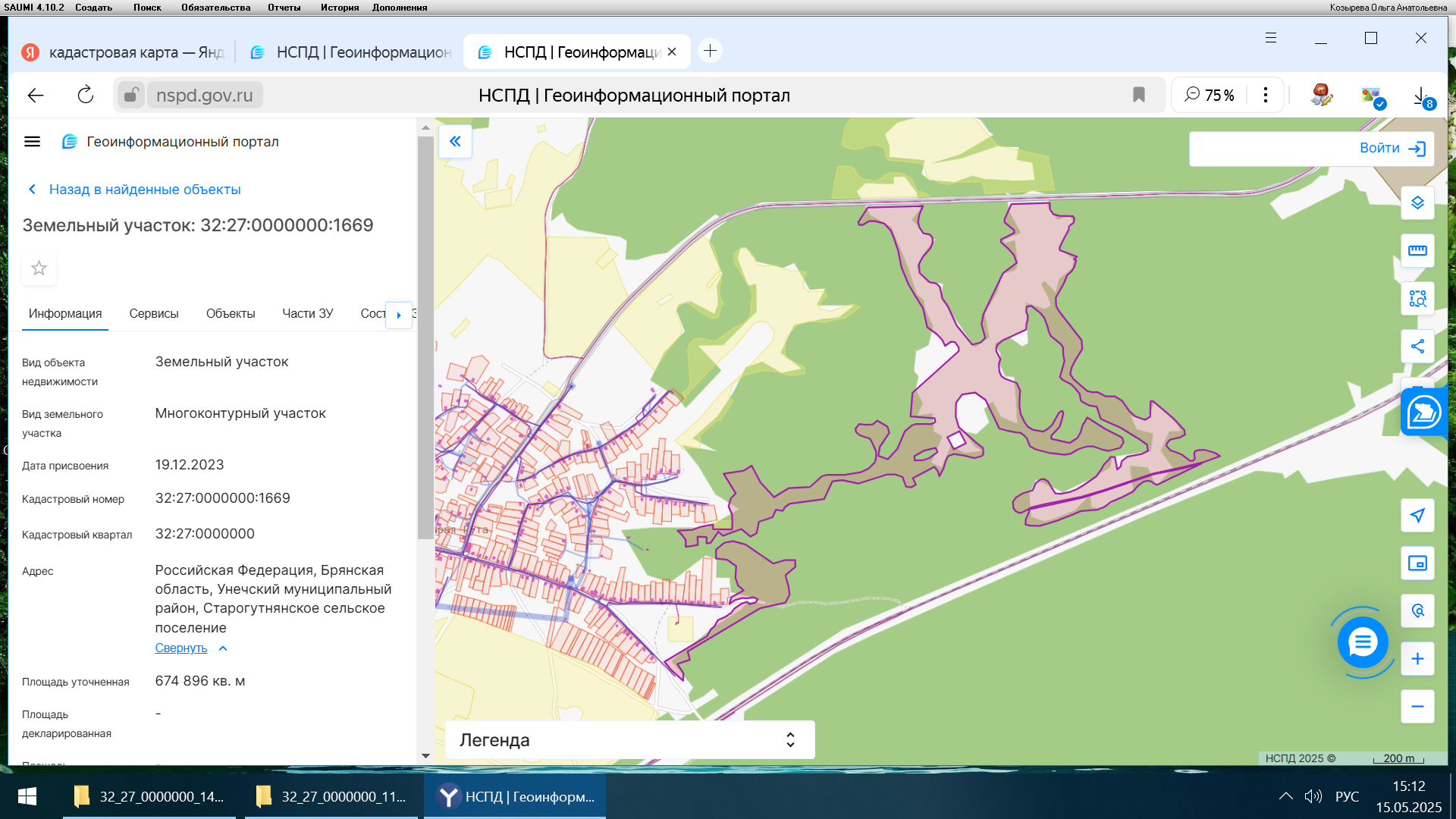Open the volume speaker icon

click(x=1313, y=796)
